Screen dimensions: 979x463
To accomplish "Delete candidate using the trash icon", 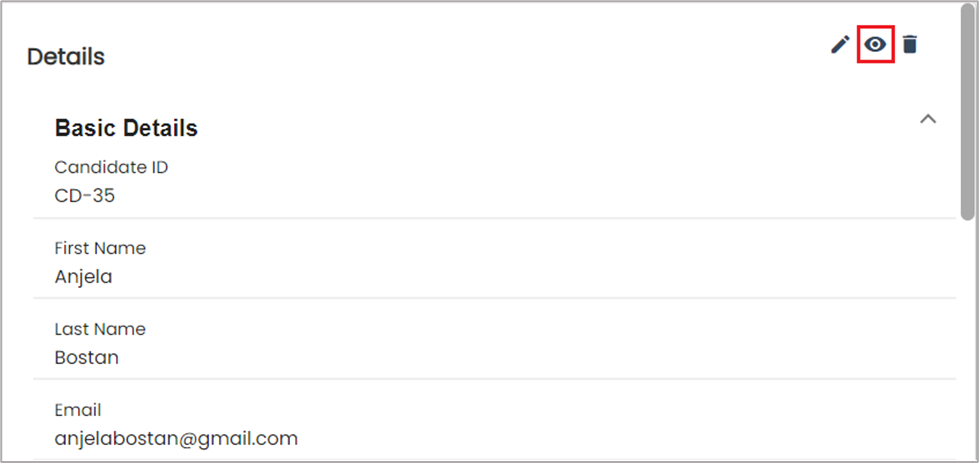I will 909,45.
